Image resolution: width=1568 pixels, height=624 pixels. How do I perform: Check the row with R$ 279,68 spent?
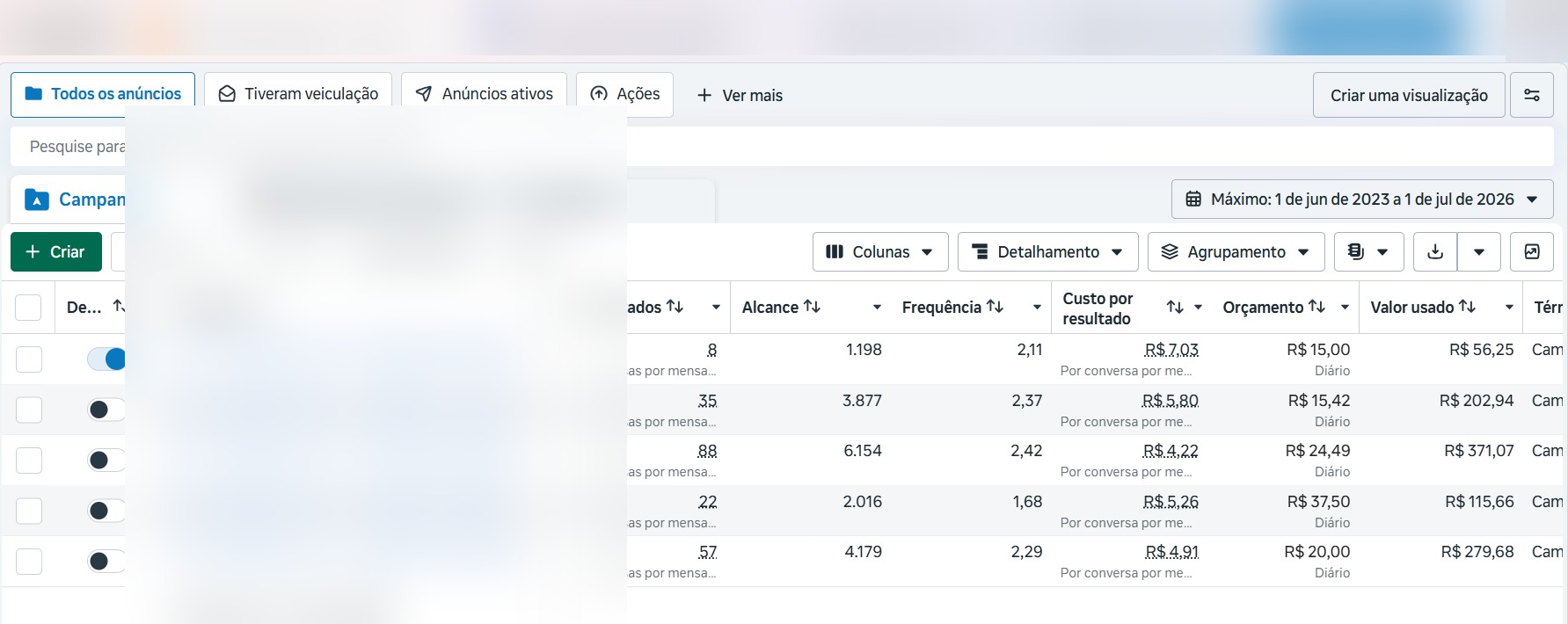(x=29, y=561)
